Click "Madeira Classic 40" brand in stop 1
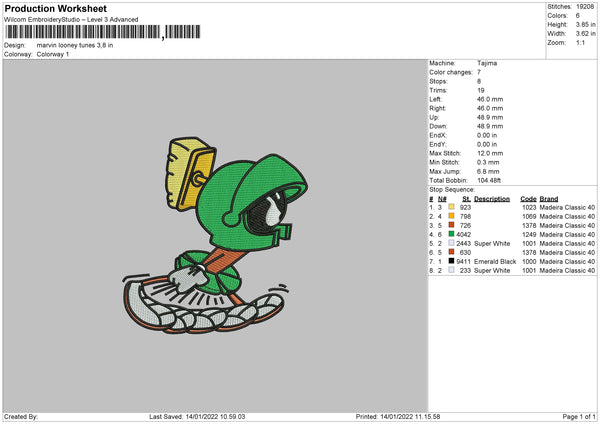Screen dimensions: 600x424 pos(567,207)
